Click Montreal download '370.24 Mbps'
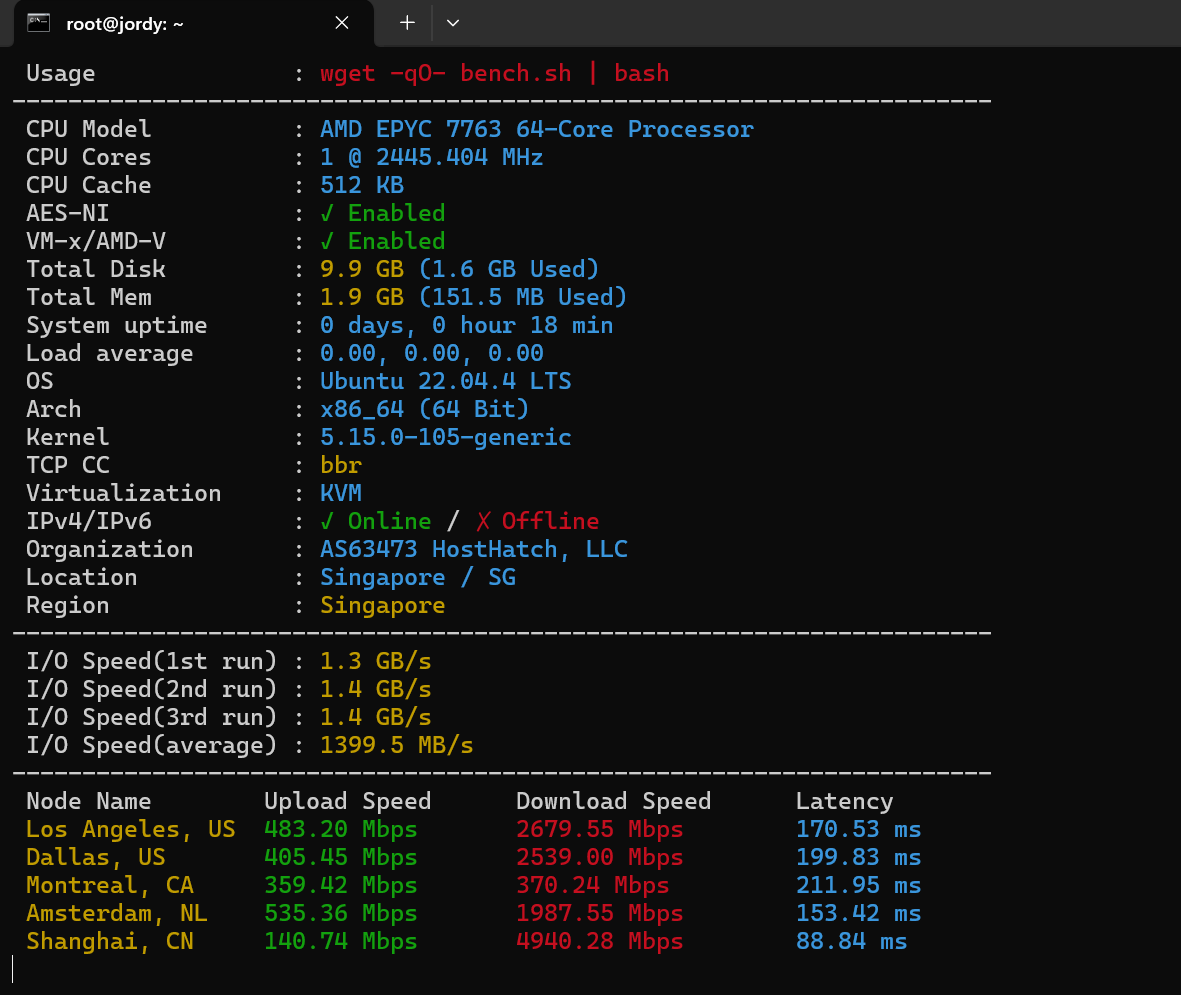Viewport: 1181px width, 995px height. click(593, 885)
